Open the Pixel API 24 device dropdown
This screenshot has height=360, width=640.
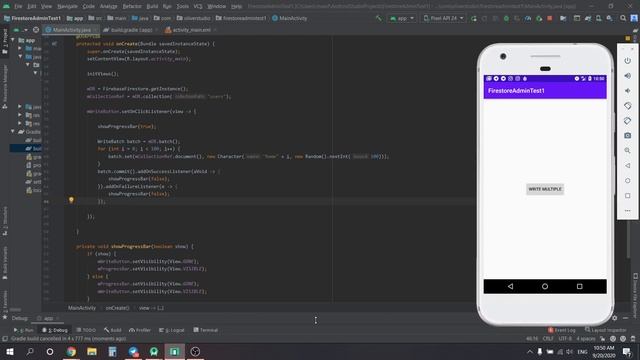pyautogui.click(x=444, y=18)
